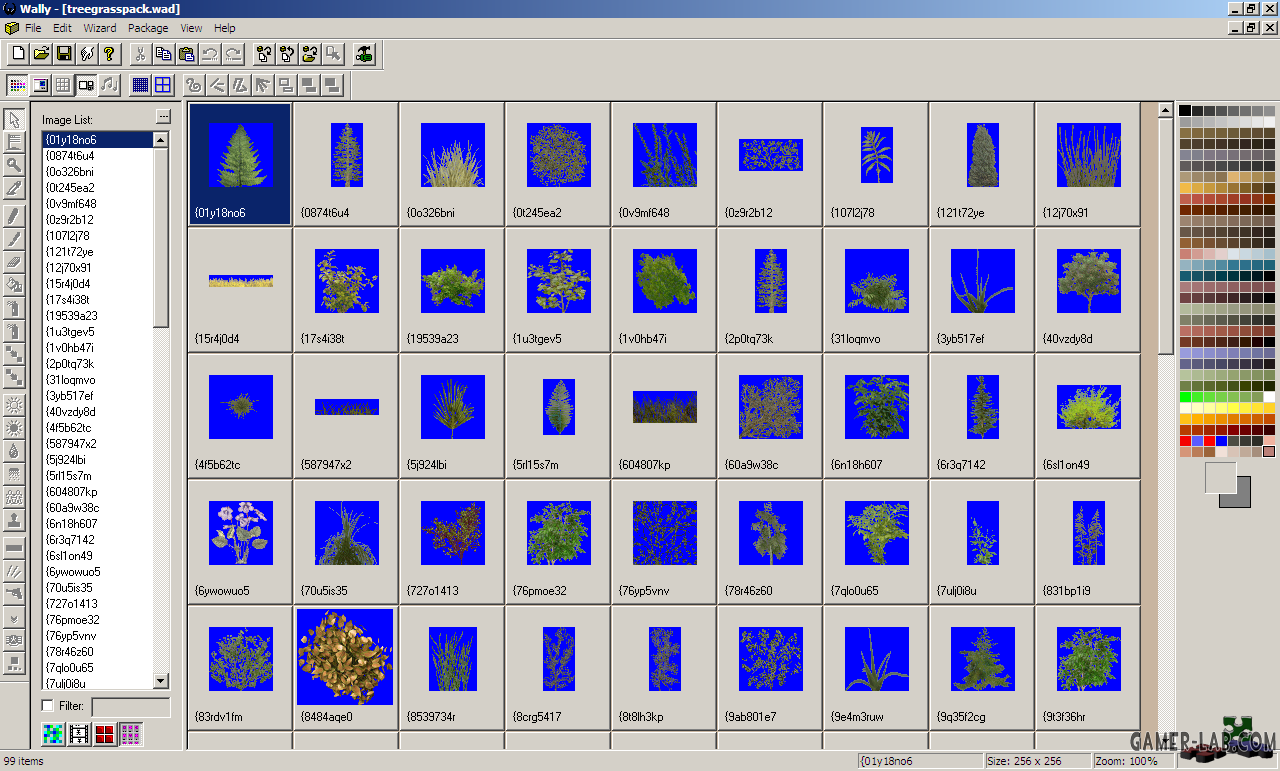Open a file using the folder icon
The image size is (1280, 771).
point(41,54)
